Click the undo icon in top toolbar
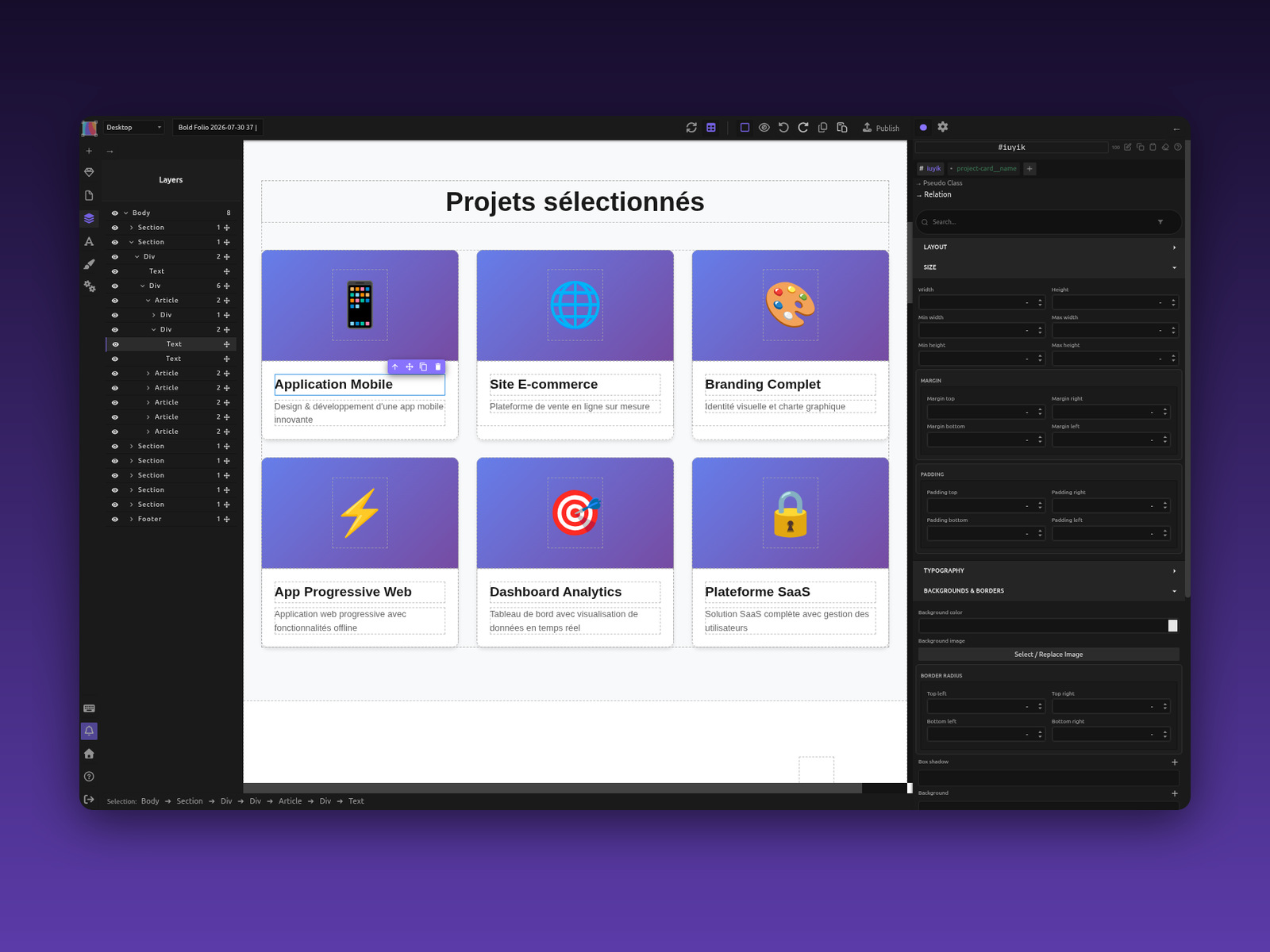Viewport: 1270px width, 952px height. pyautogui.click(x=783, y=127)
